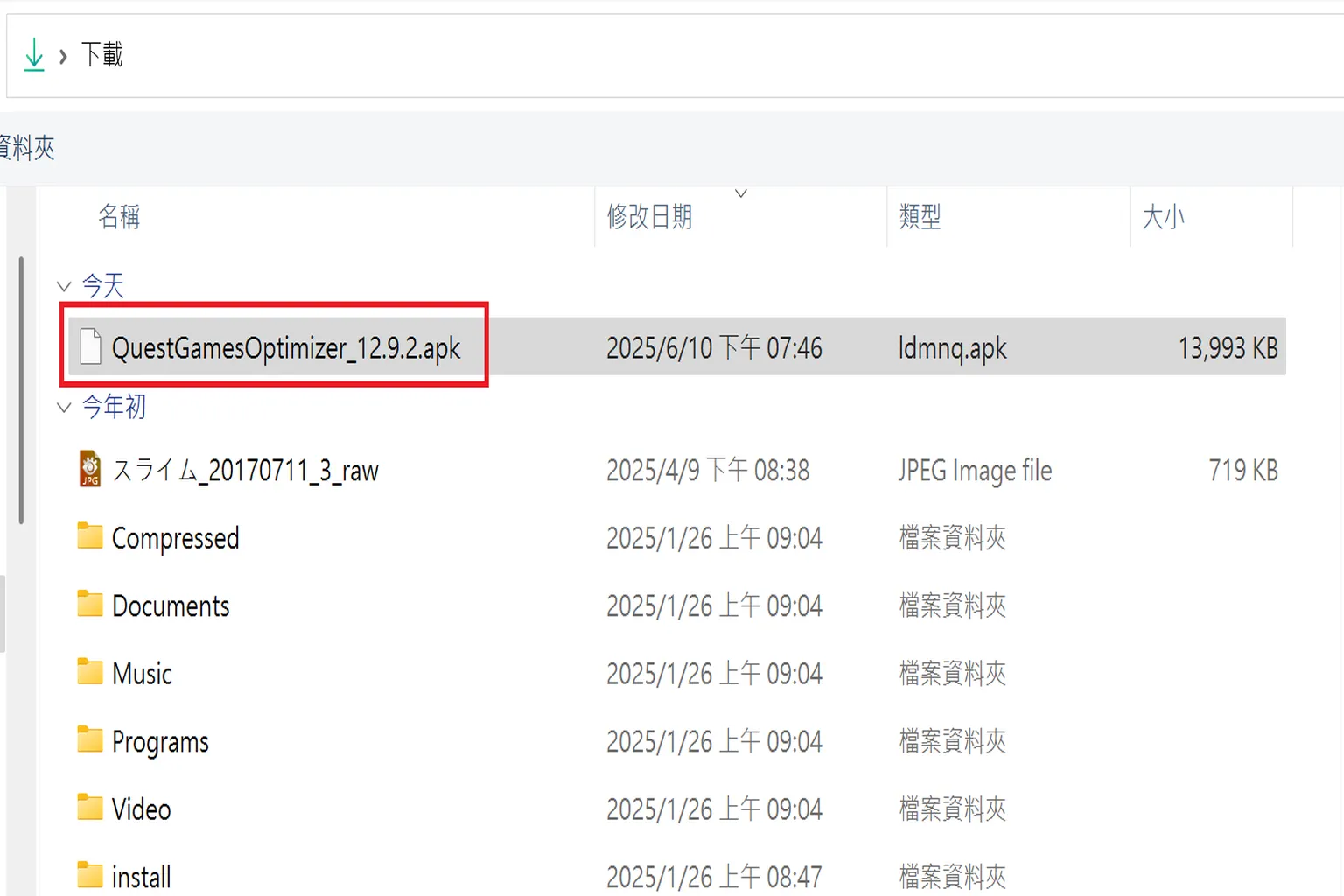The width and height of the screenshot is (1344, 896).
Task: Open the QuestGamesOptimizer apk file icon
Action: click(90, 347)
